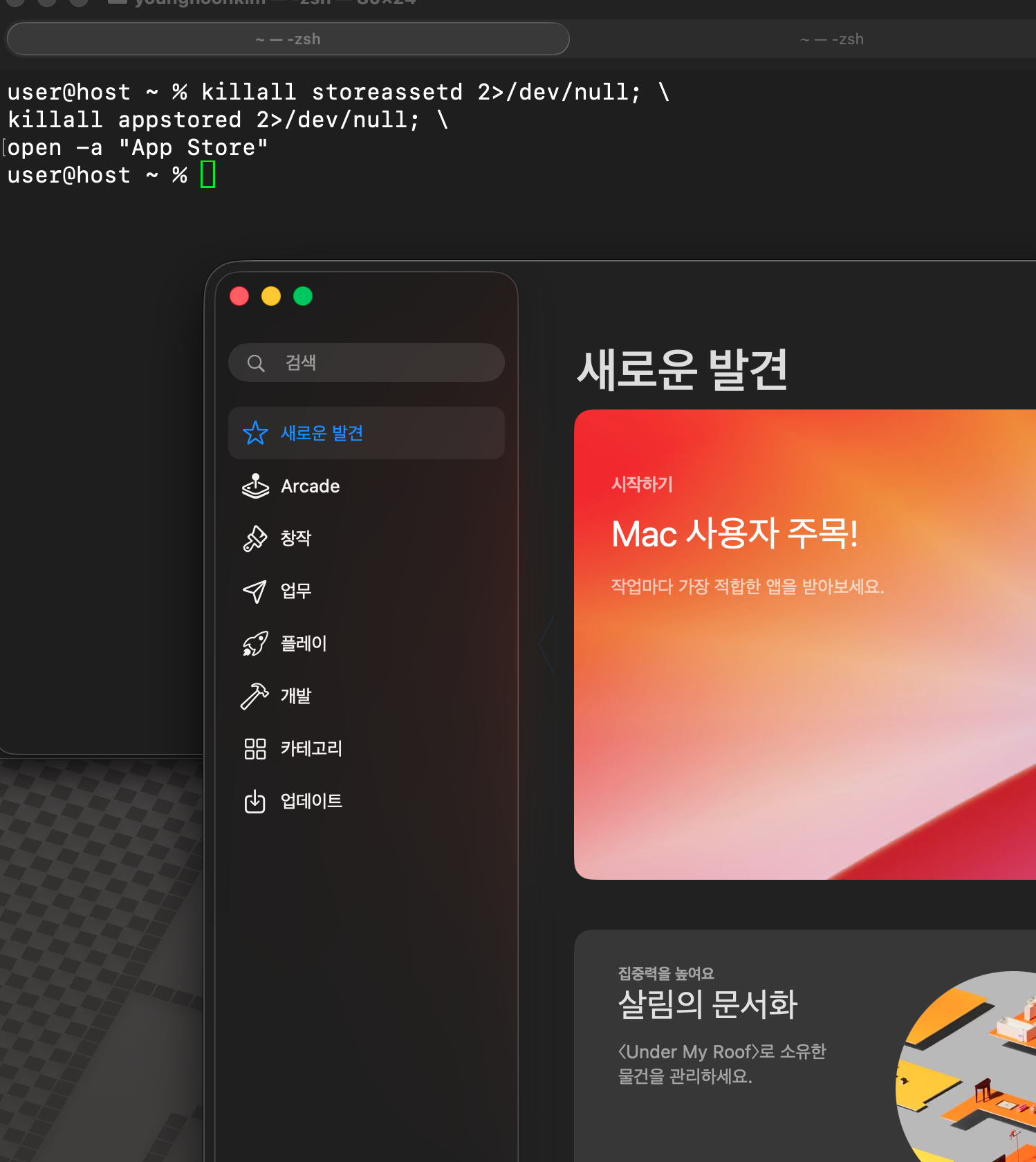Click the Arcade joystick icon

click(x=255, y=486)
